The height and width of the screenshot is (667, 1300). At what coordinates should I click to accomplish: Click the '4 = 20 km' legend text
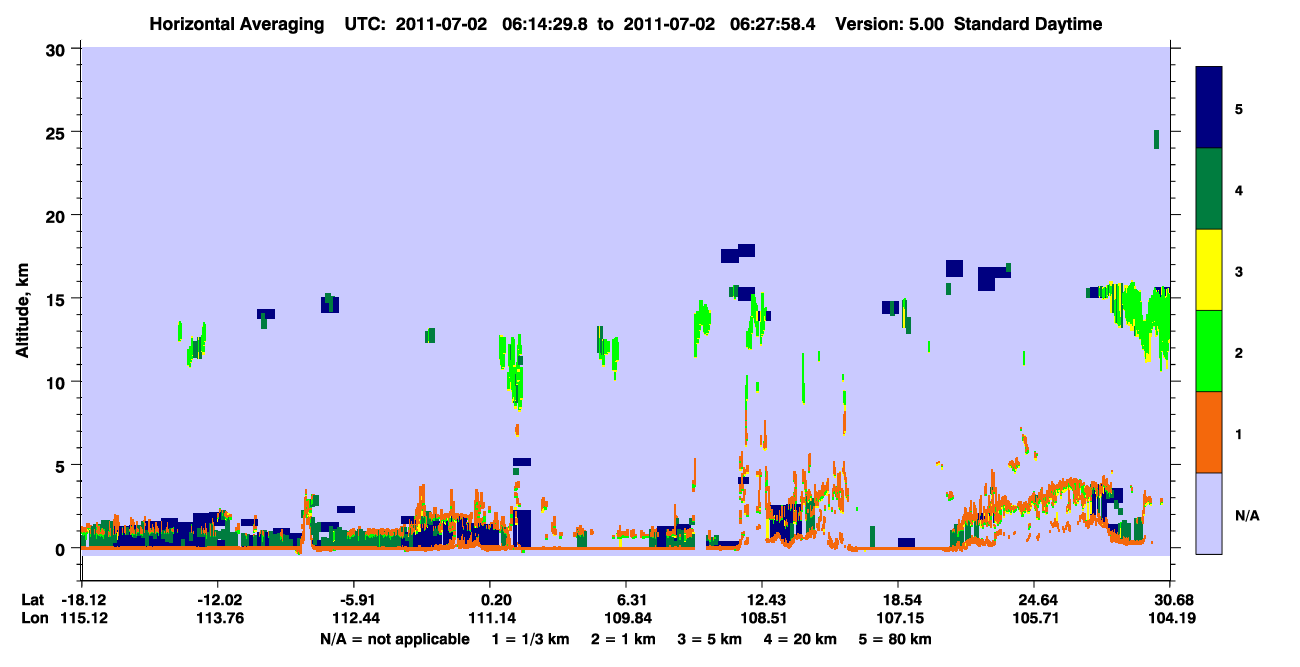click(800, 638)
